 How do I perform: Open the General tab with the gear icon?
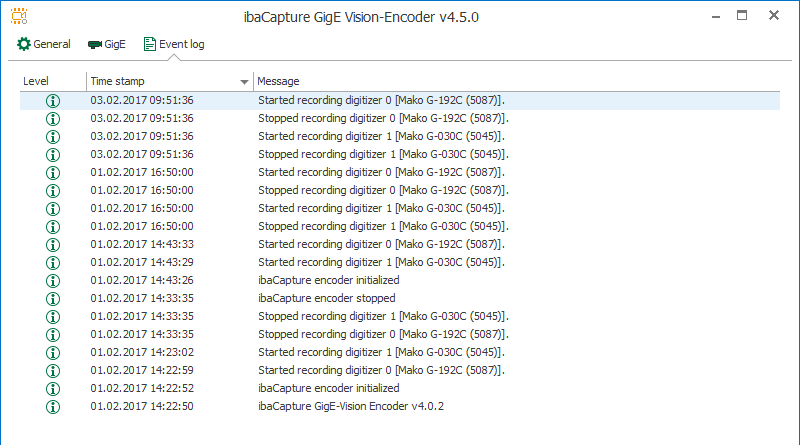[x=44, y=44]
